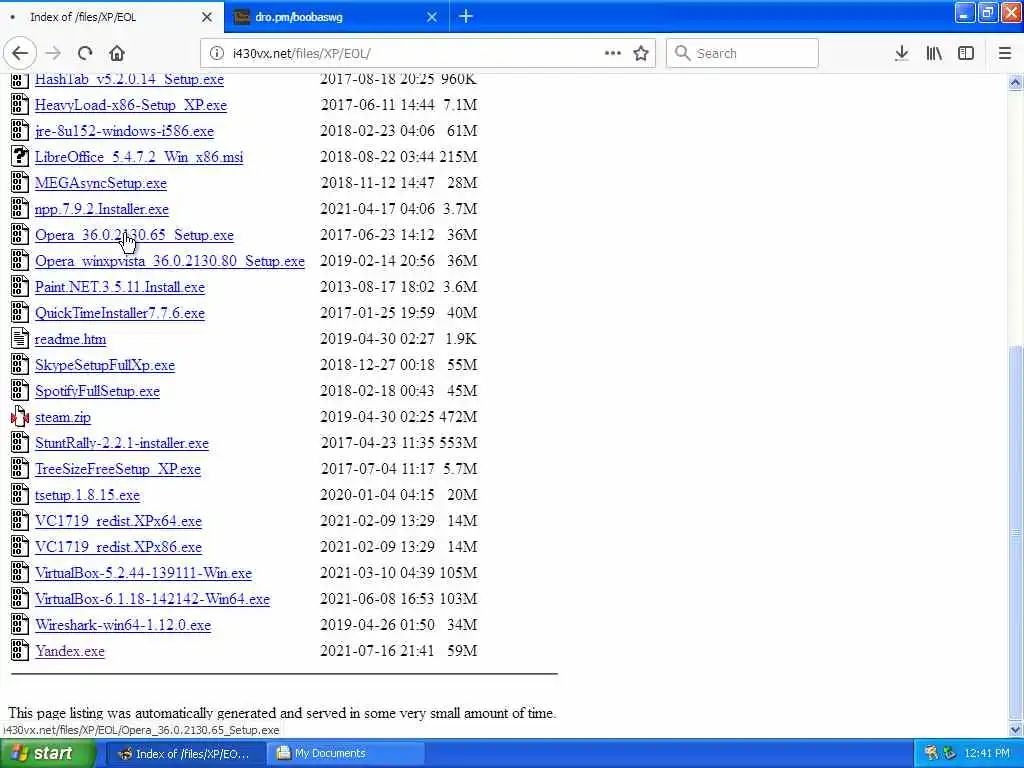Download QuickTimeInstaller7.7.6.exe

[120, 313]
